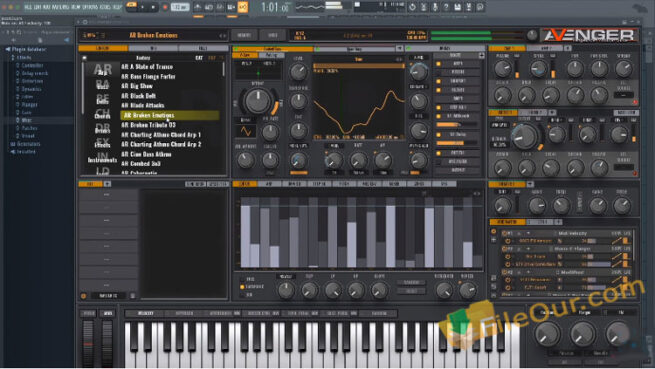The width and height of the screenshot is (655, 369).
Task: Load preset AR Big Show
Action: coord(137,86)
